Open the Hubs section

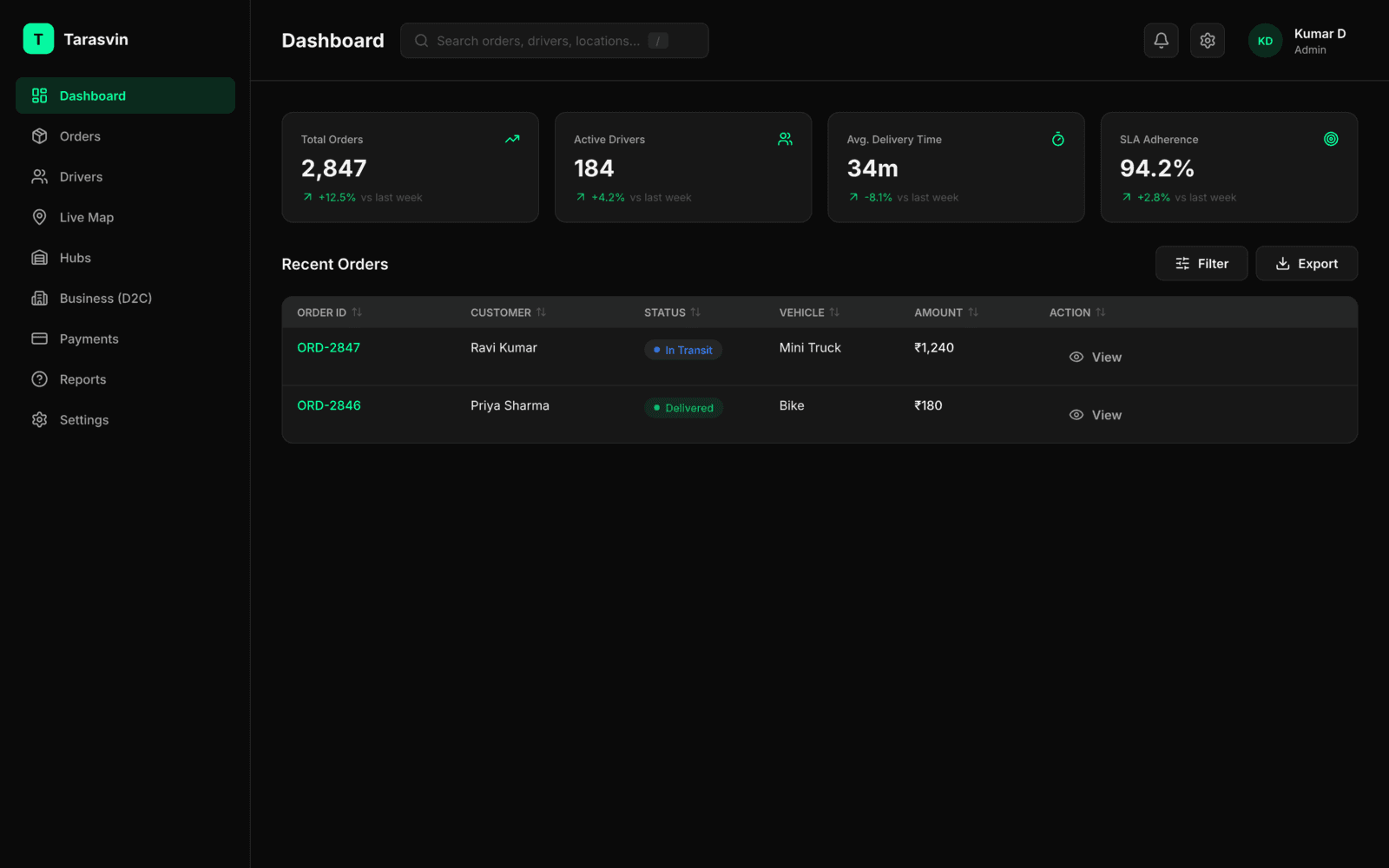click(125, 258)
